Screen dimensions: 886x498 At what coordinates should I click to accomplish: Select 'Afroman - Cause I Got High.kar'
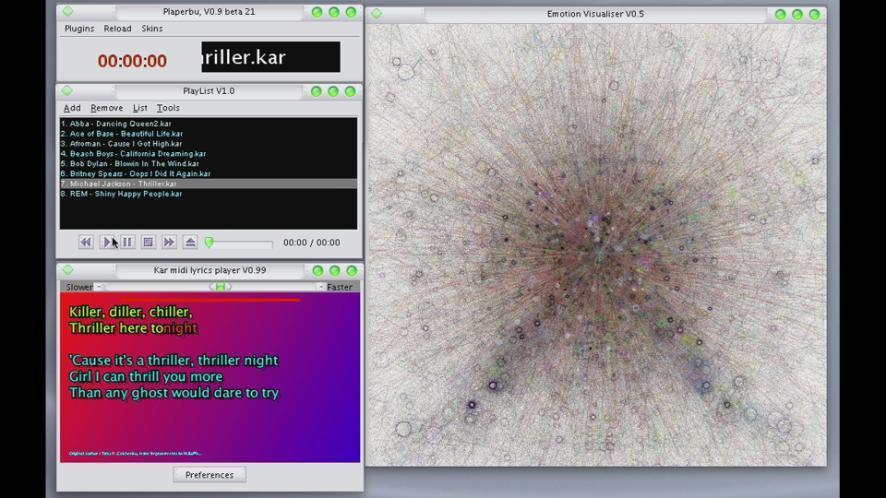click(x=209, y=144)
